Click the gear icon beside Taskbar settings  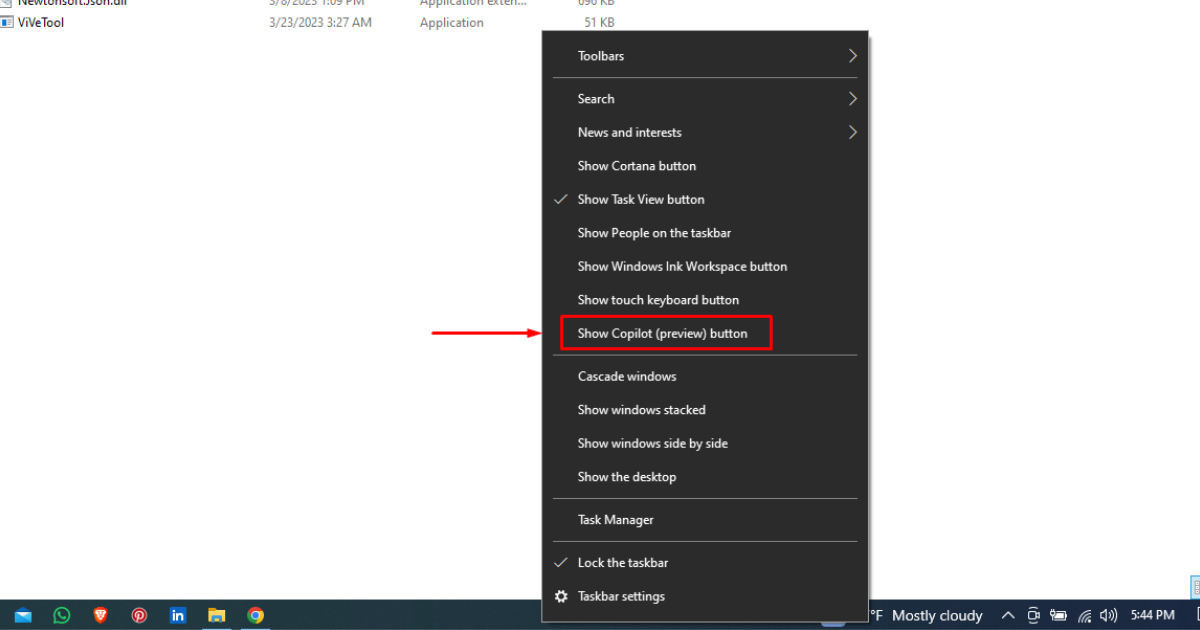(561, 596)
